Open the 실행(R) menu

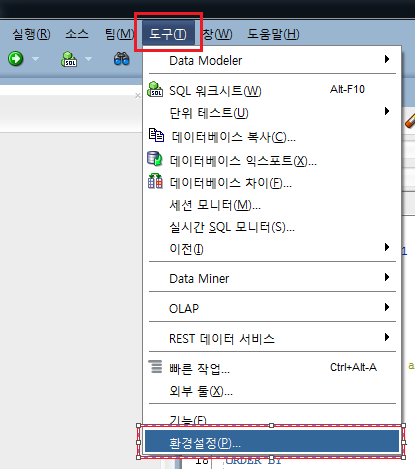pyautogui.click(x=31, y=34)
